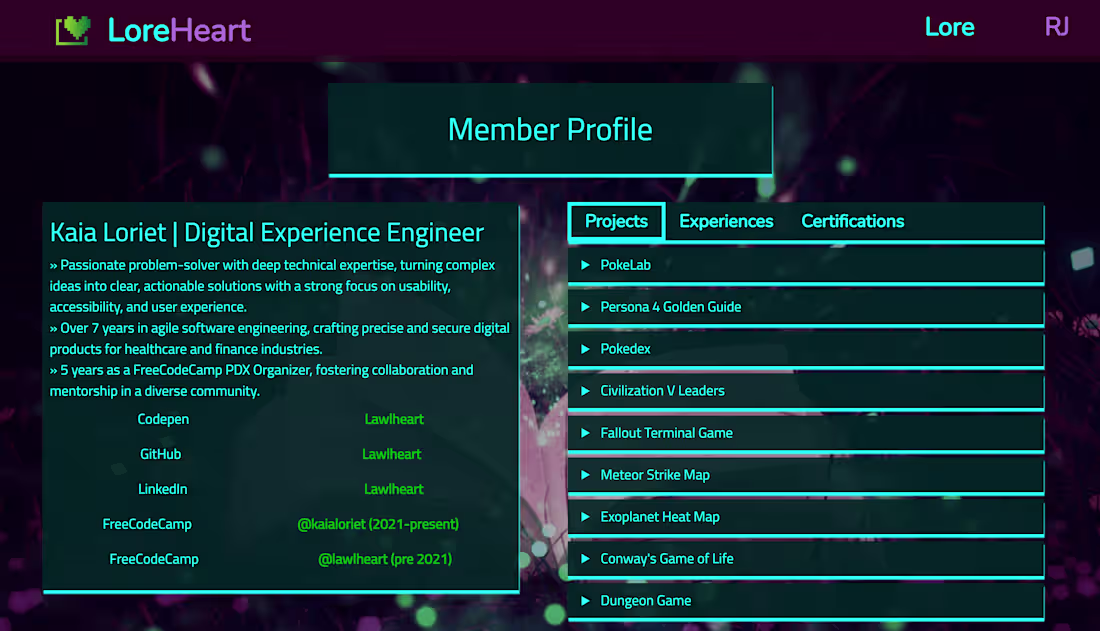Image resolution: width=1100 pixels, height=631 pixels.
Task: Click the LoreHeart pixel heart logo icon
Action: coord(74,30)
